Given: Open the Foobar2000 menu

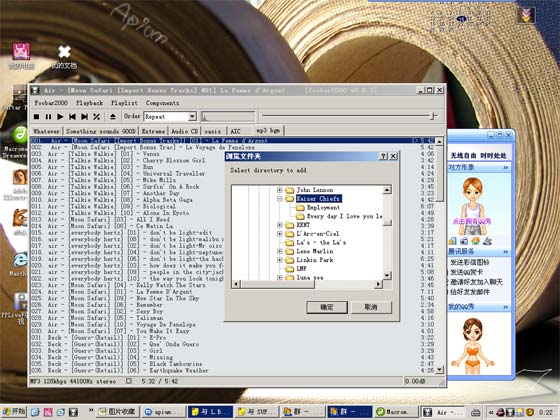Looking at the screenshot, I should [51, 103].
